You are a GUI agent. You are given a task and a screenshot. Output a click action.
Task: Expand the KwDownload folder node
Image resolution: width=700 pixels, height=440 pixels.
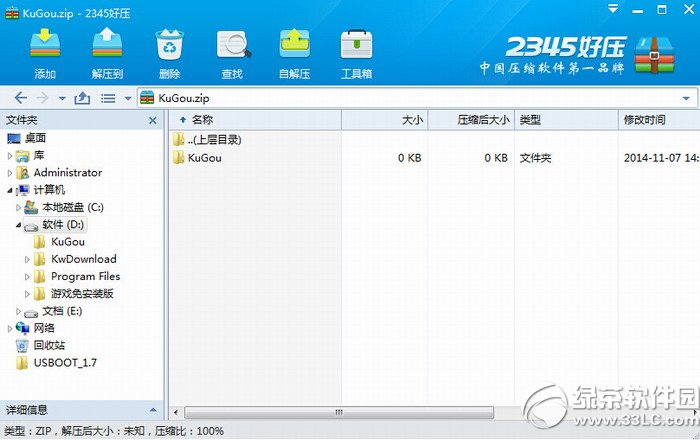27,259
